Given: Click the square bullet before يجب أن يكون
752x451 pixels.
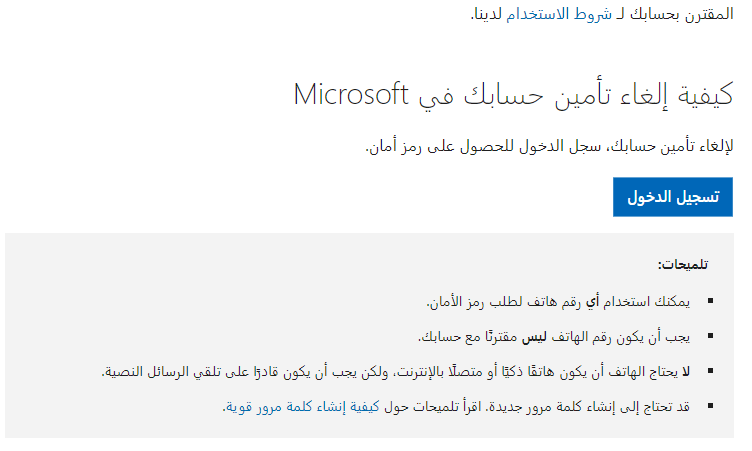Looking at the screenshot, I should [711, 336].
